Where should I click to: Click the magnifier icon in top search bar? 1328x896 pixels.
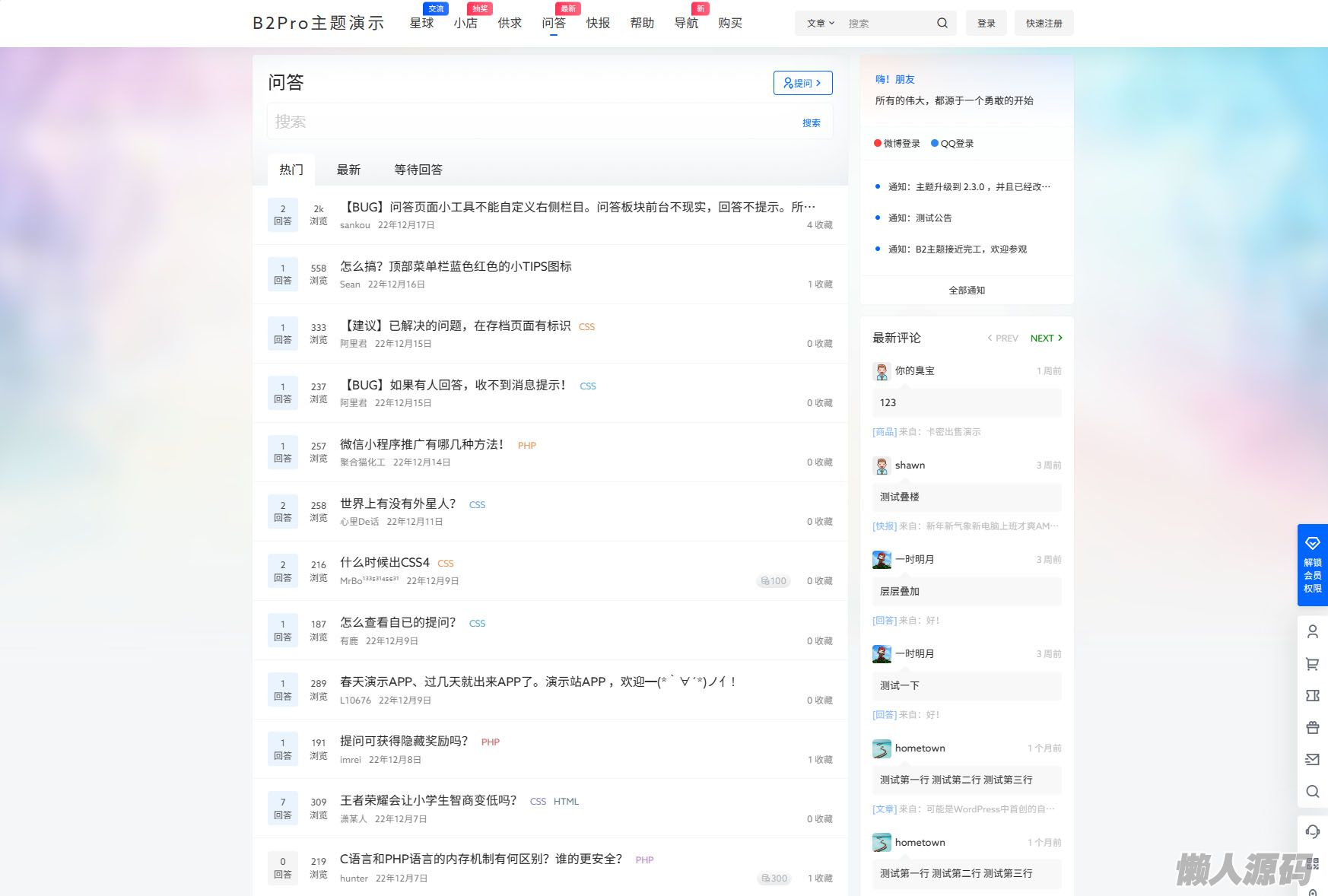pyautogui.click(x=942, y=23)
